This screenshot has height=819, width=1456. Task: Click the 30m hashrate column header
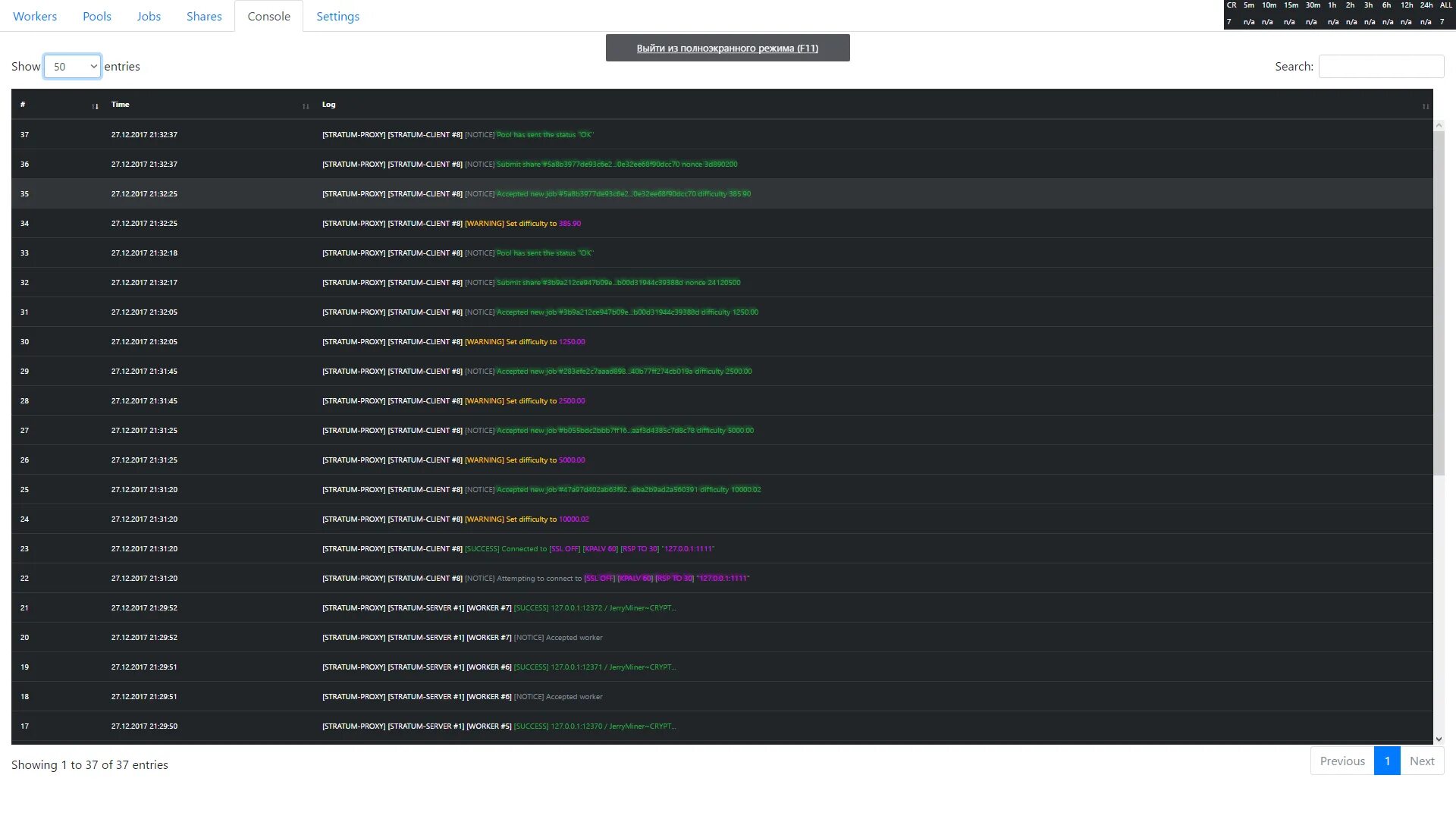click(x=1312, y=7)
